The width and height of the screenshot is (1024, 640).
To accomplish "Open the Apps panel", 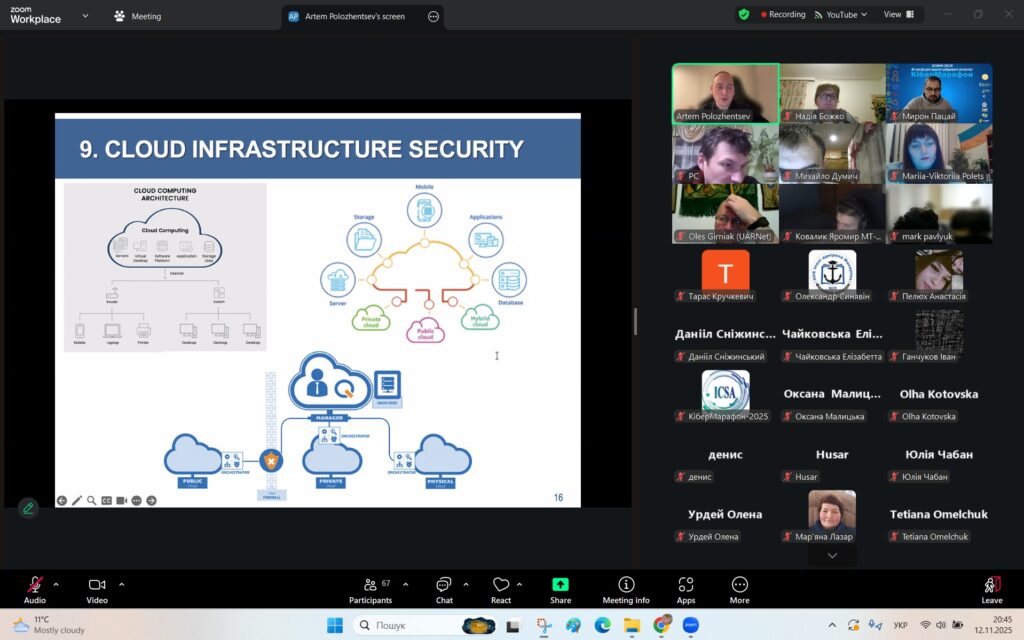I will pos(686,589).
